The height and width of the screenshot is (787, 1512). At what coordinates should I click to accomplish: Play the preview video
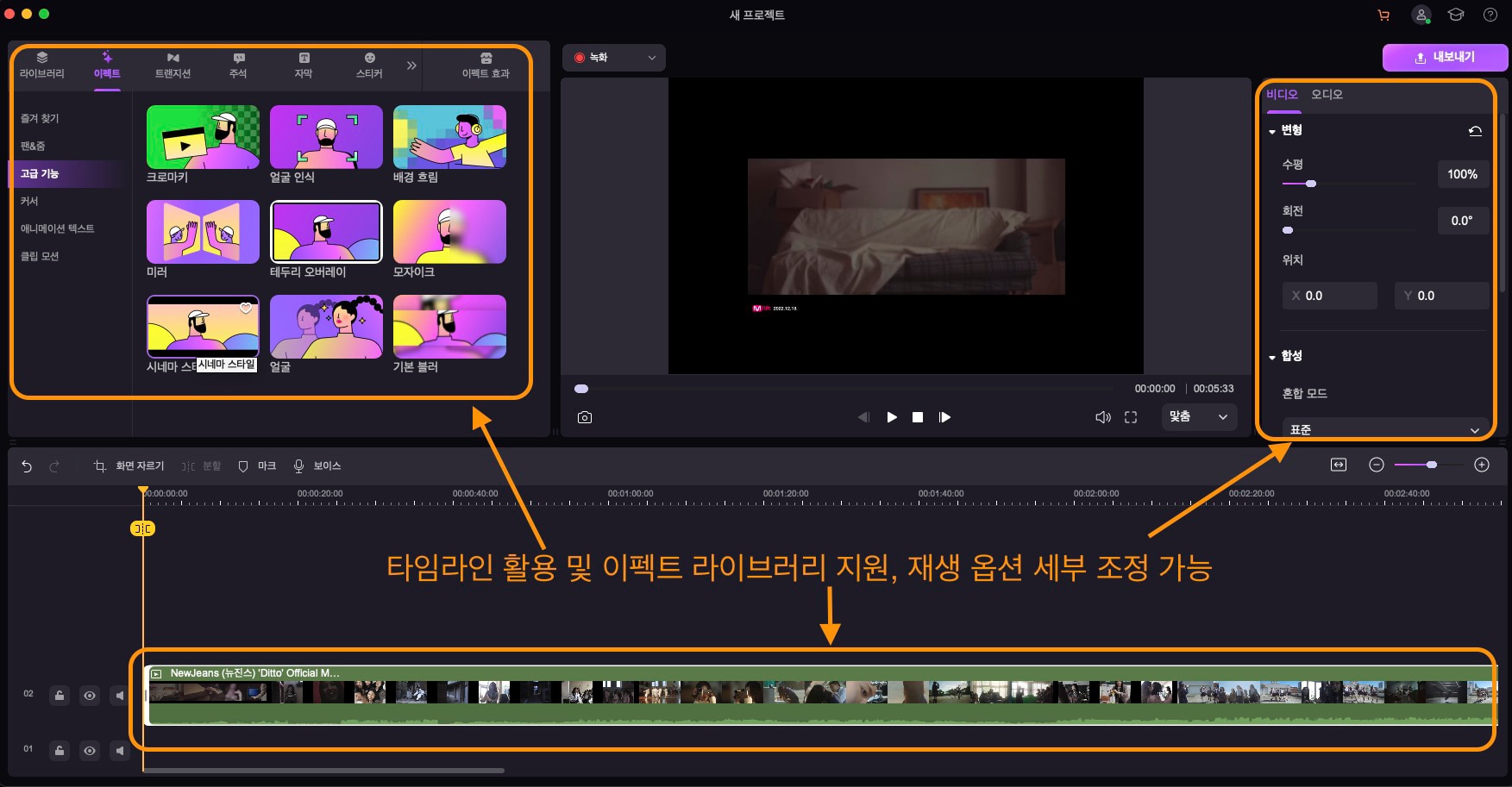(x=892, y=417)
